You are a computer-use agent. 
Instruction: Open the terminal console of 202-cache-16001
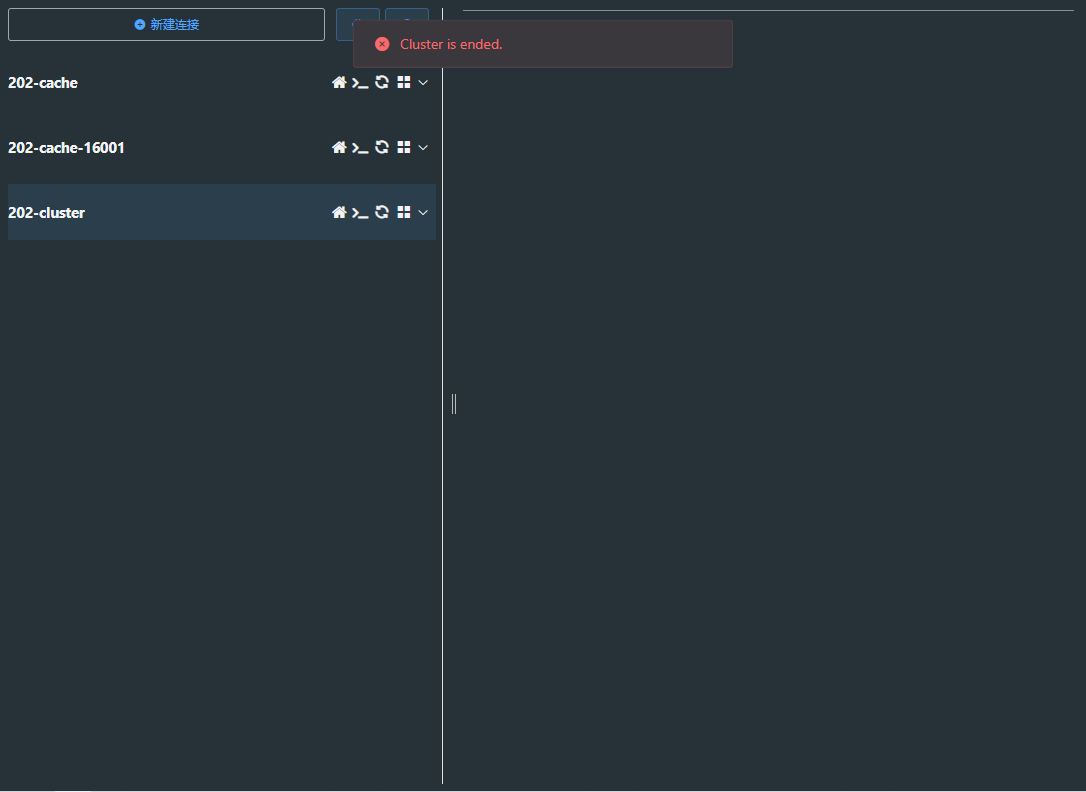point(360,147)
